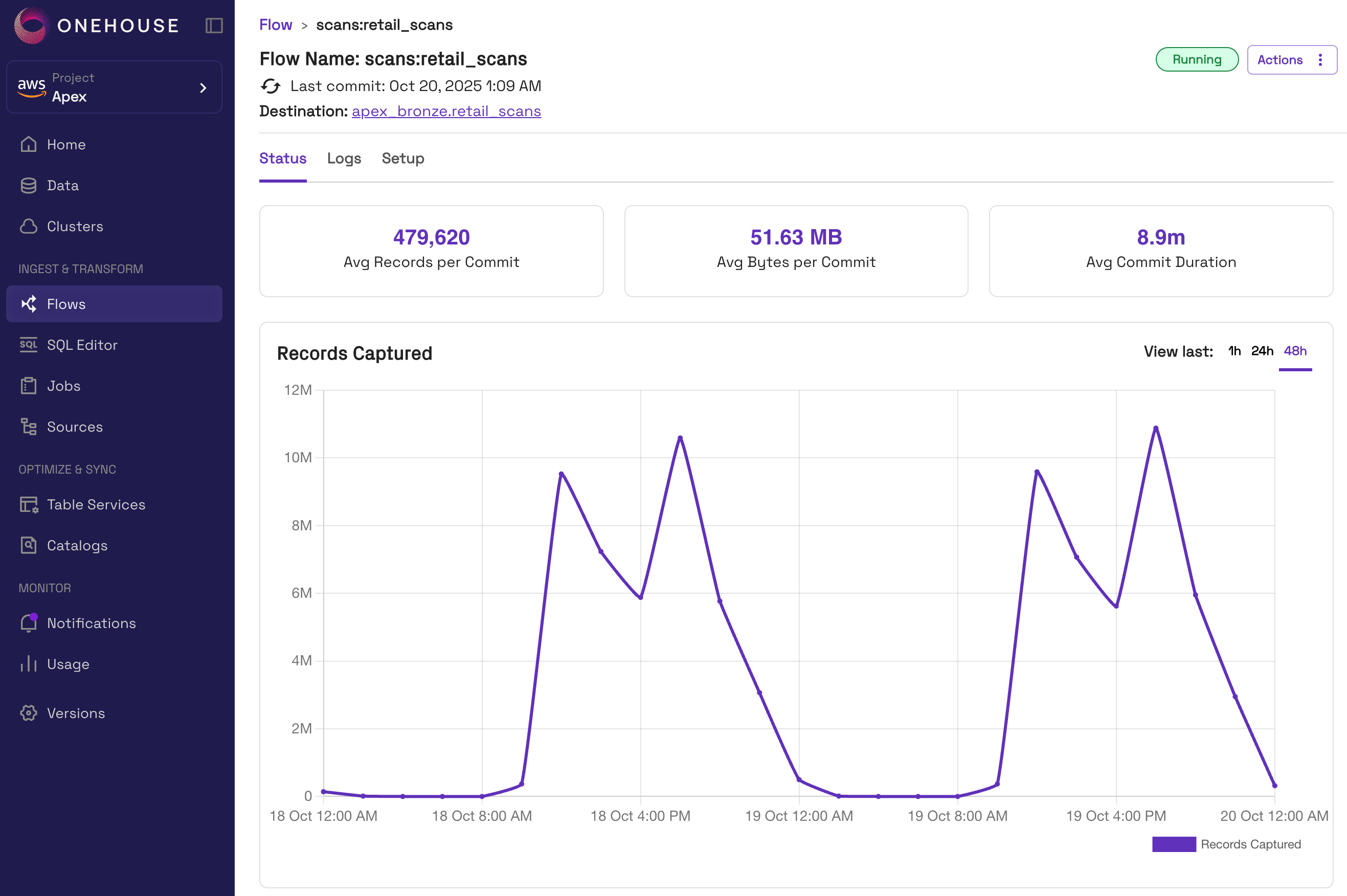Open the Actions dropdown menu
The width and height of the screenshot is (1347, 896).
[1291, 60]
